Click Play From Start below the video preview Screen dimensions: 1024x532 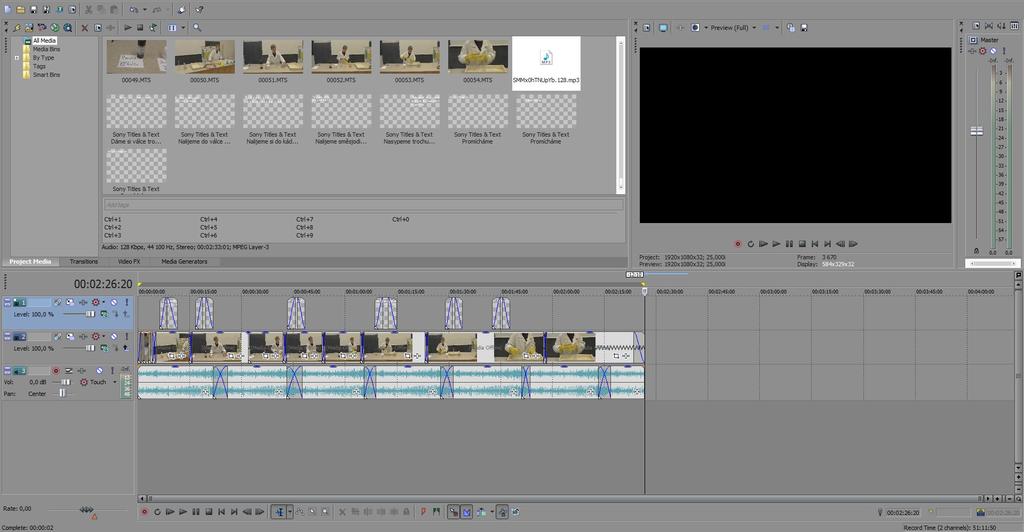tap(763, 244)
